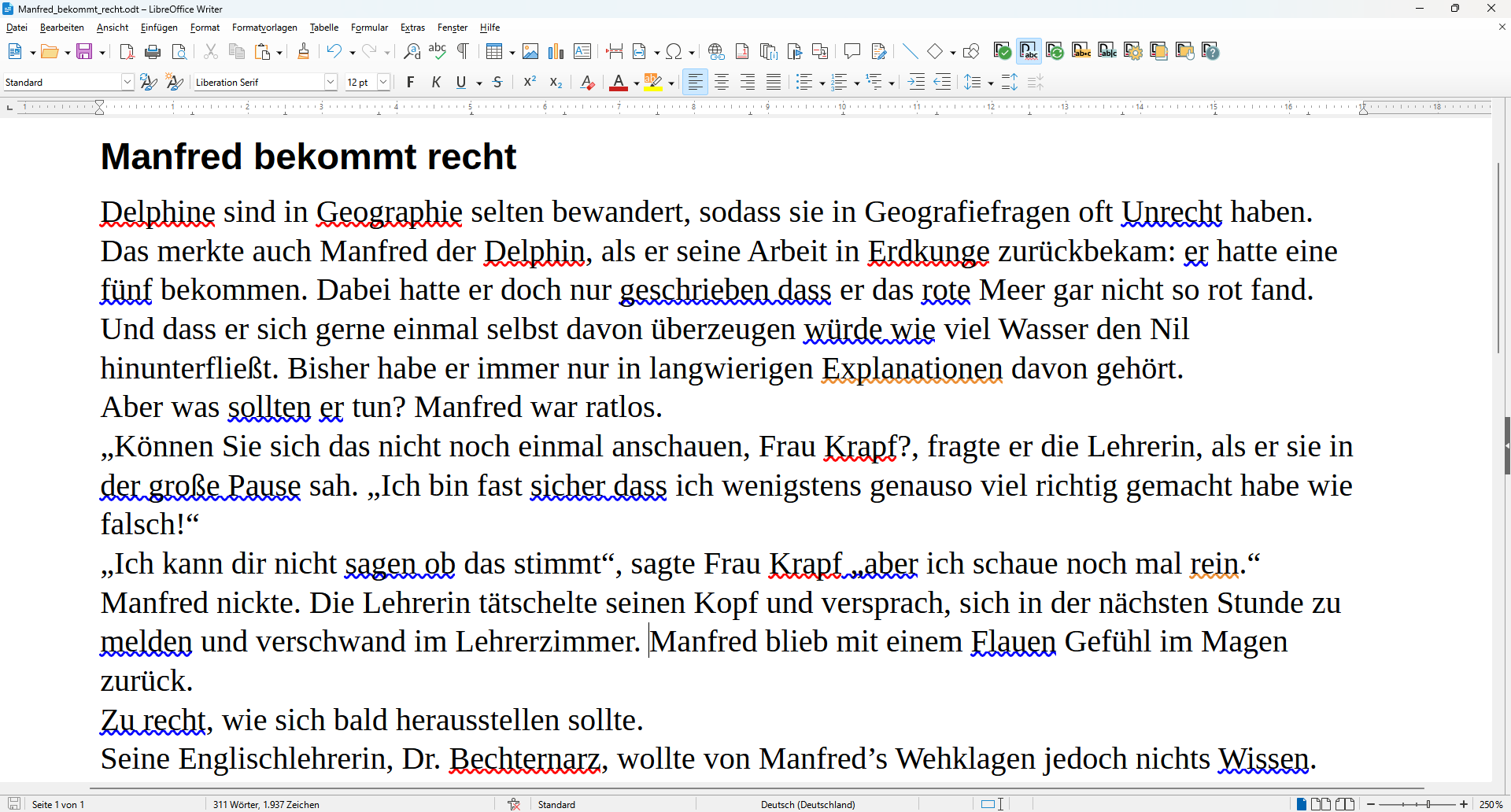Cut the selection with scissors icon
The image size is (1511, 812).
coord(211,52)
